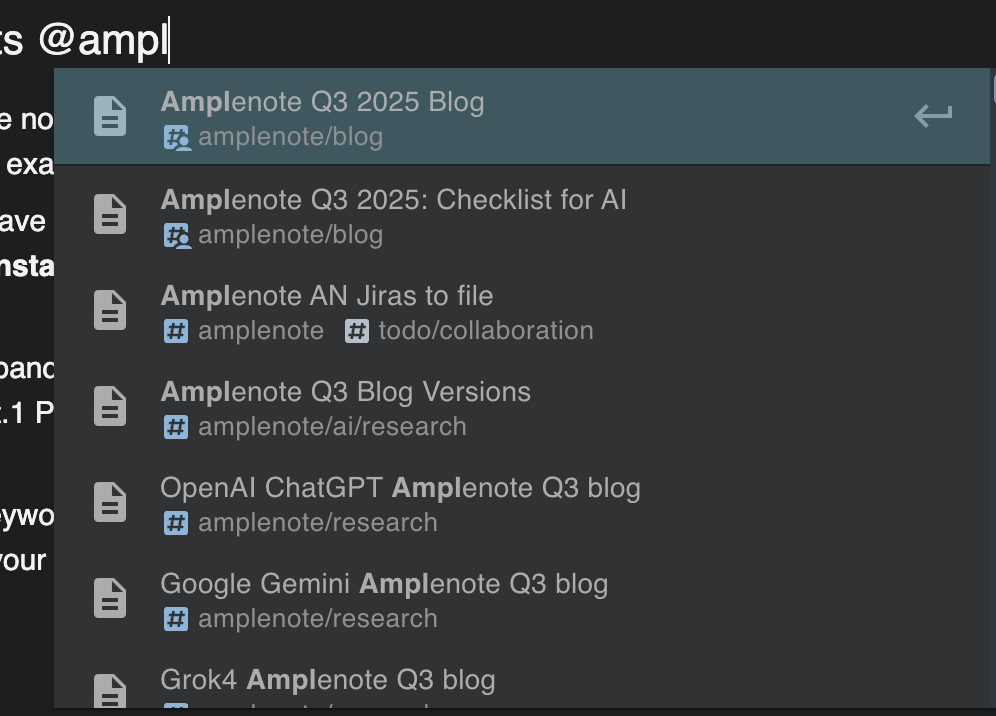This screenshot has width=996, height=716.
Task: Click the document icon for Checklist for AI note
Action: pyautogui.click(x=110, y=214)
